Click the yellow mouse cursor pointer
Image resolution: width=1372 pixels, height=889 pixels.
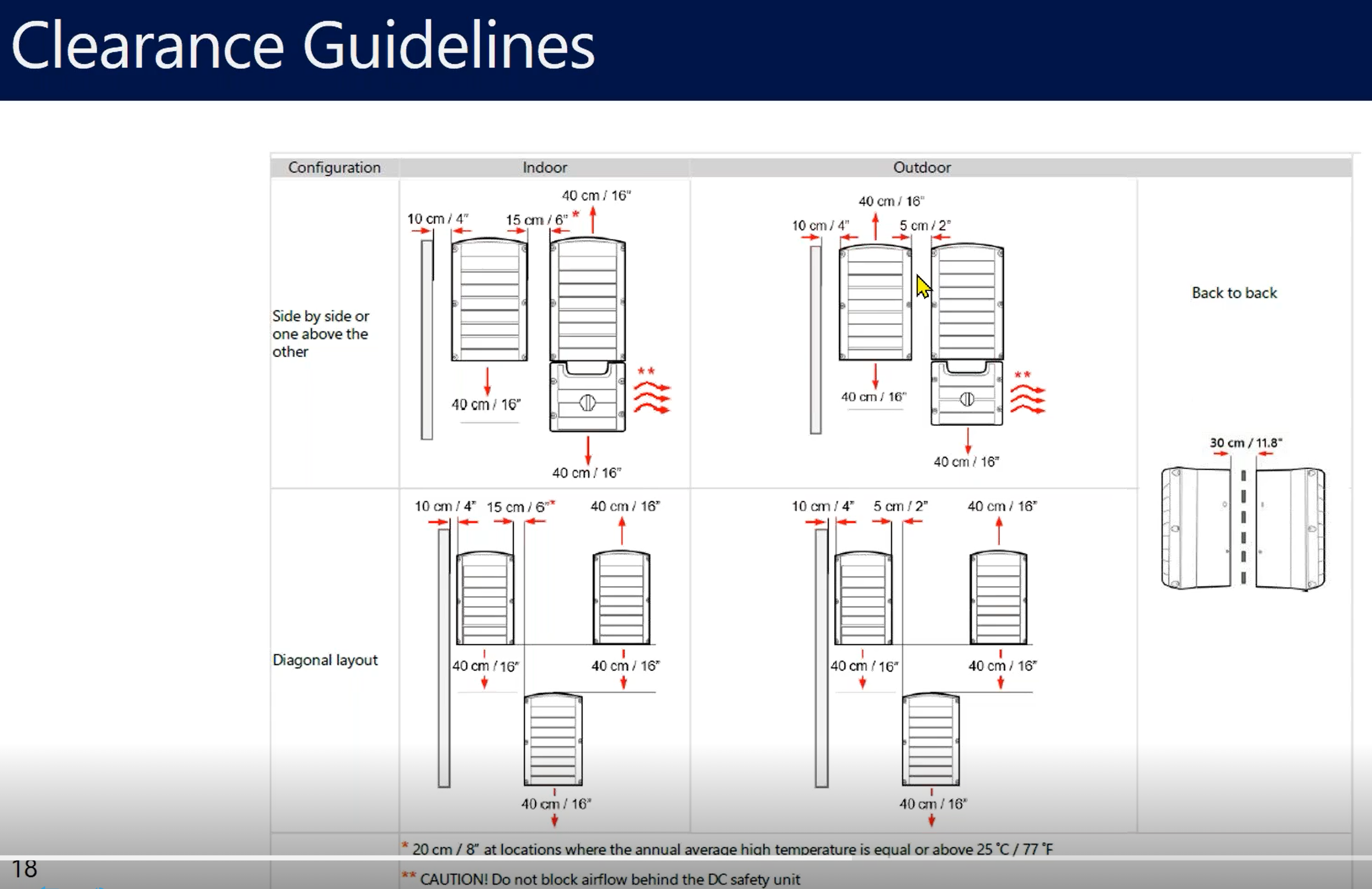pyautogui.click(x=923, y=286)
